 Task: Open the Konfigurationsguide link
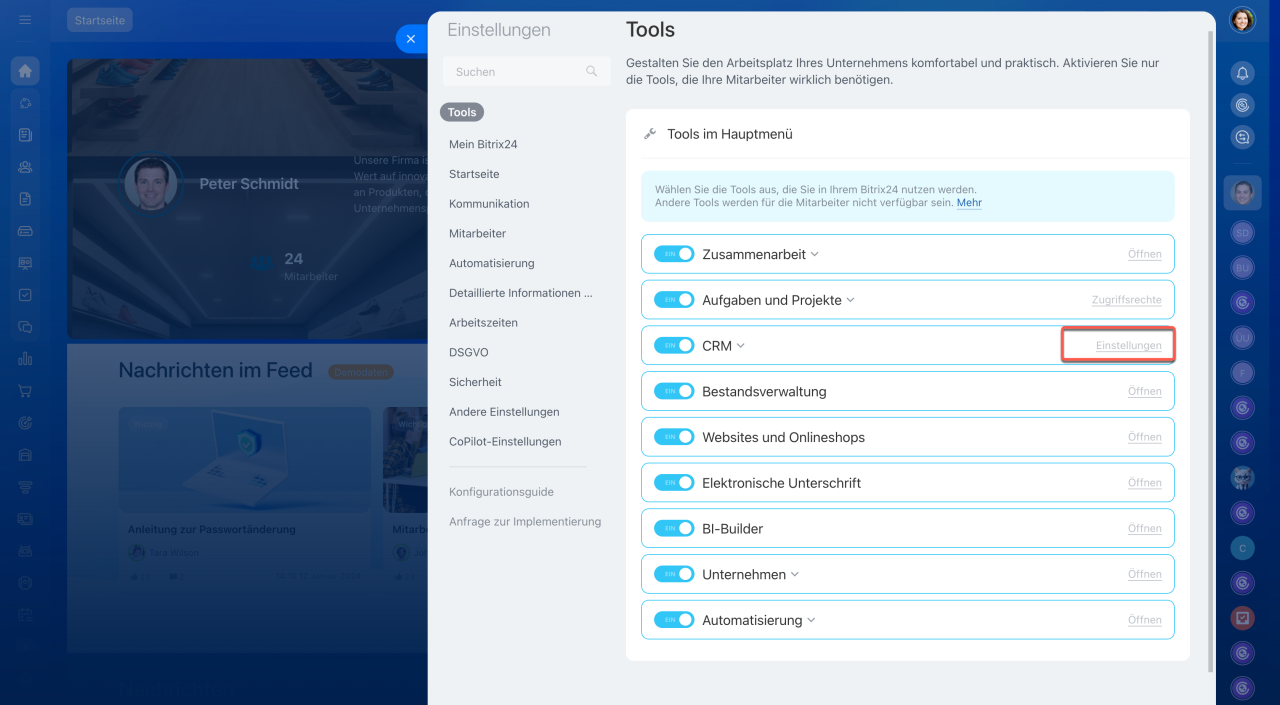(x=501, y=492)
